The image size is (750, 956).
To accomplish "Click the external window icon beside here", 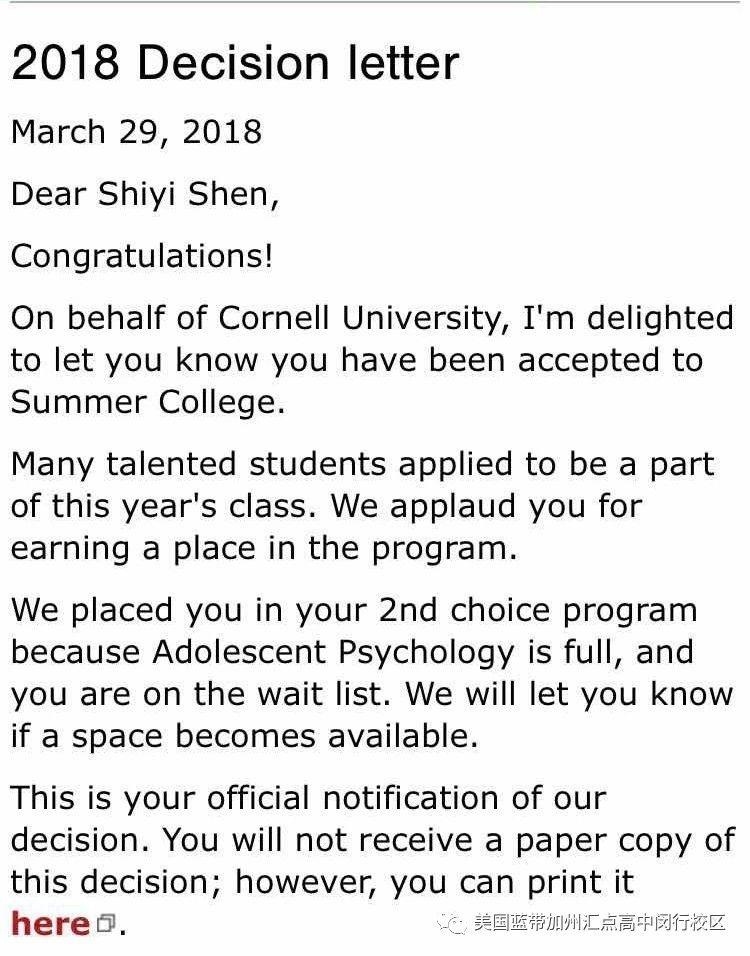I will pyautogui.click(x=106, y=924).
